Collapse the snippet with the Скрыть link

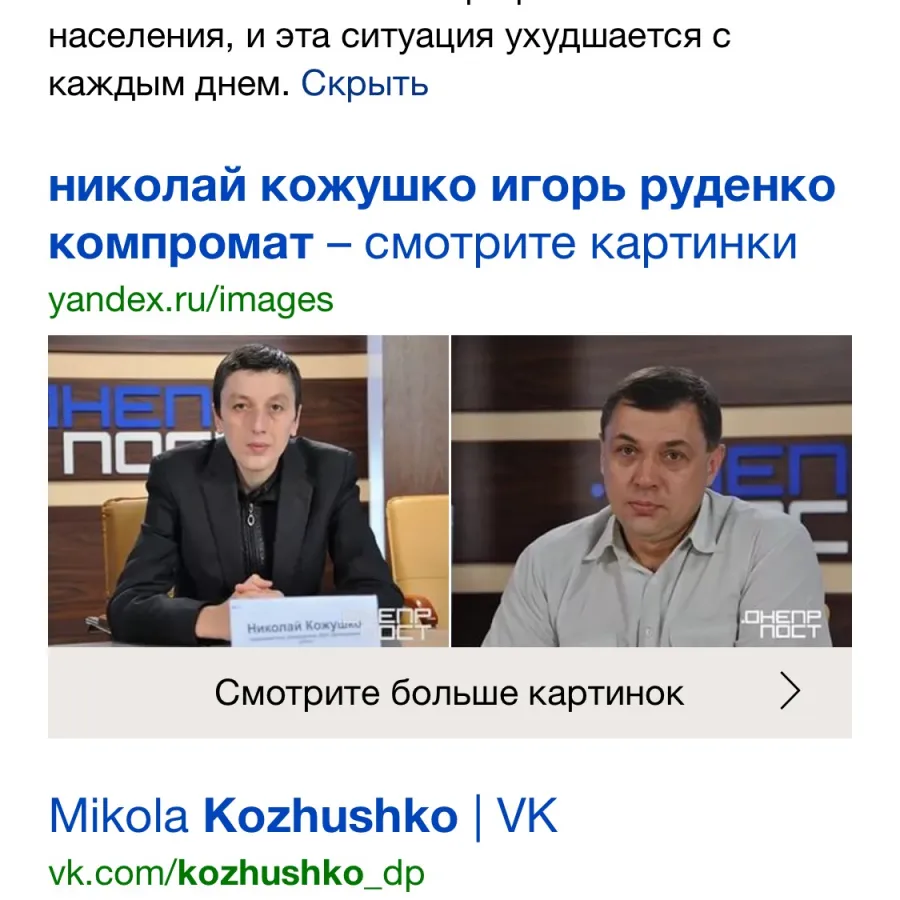tap(364, 84)
